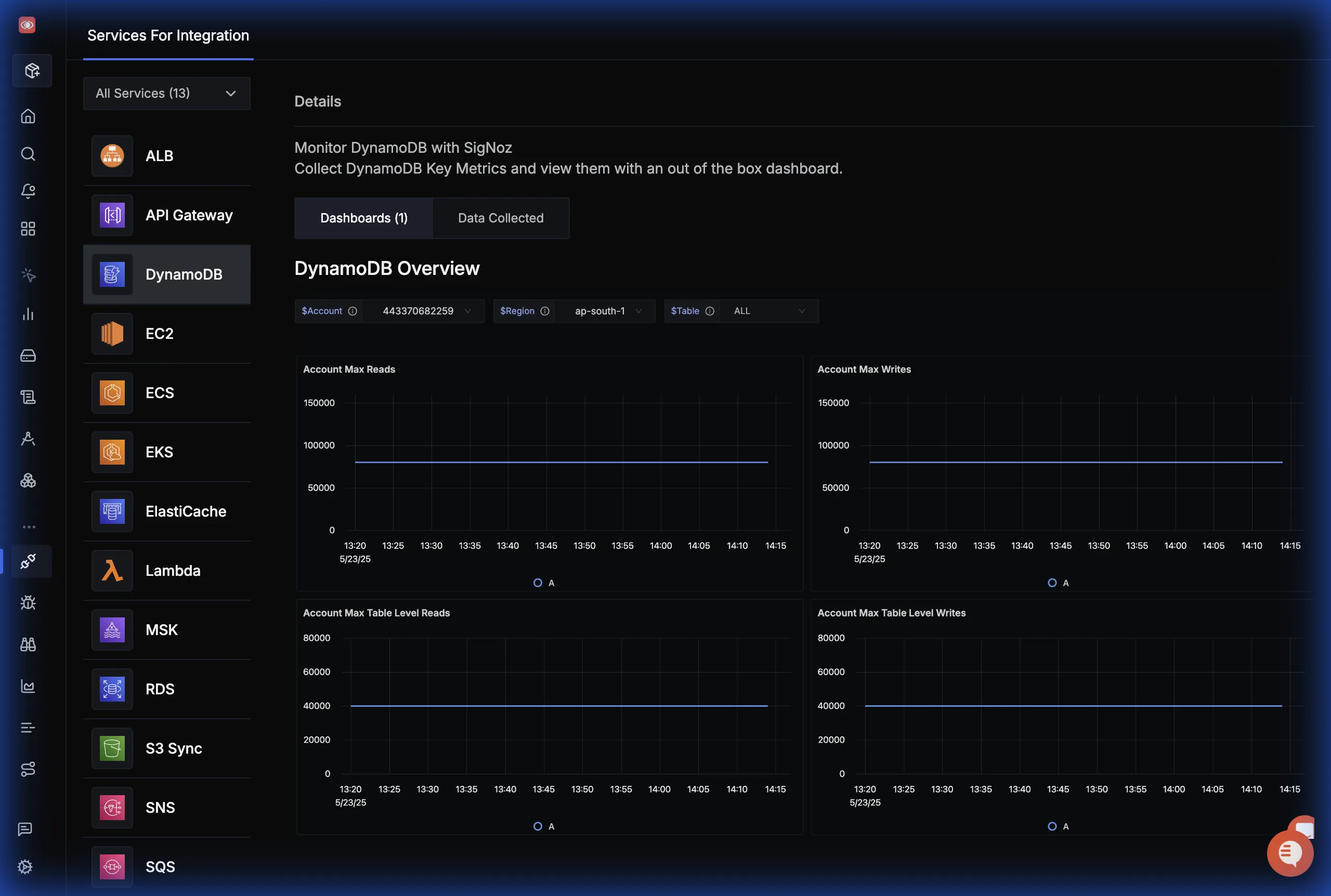Viewport: 1331px width, 896px height.
Task: Click the bug Exceptions icon
Action: coord(28,603)
